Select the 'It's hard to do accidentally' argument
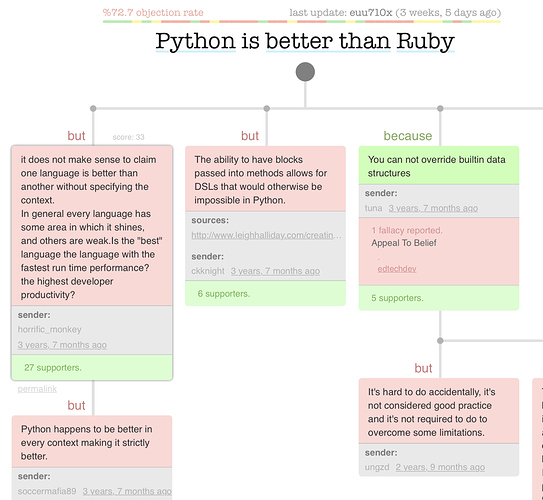Screen dimensions: 543x500 tap(439, 411)
